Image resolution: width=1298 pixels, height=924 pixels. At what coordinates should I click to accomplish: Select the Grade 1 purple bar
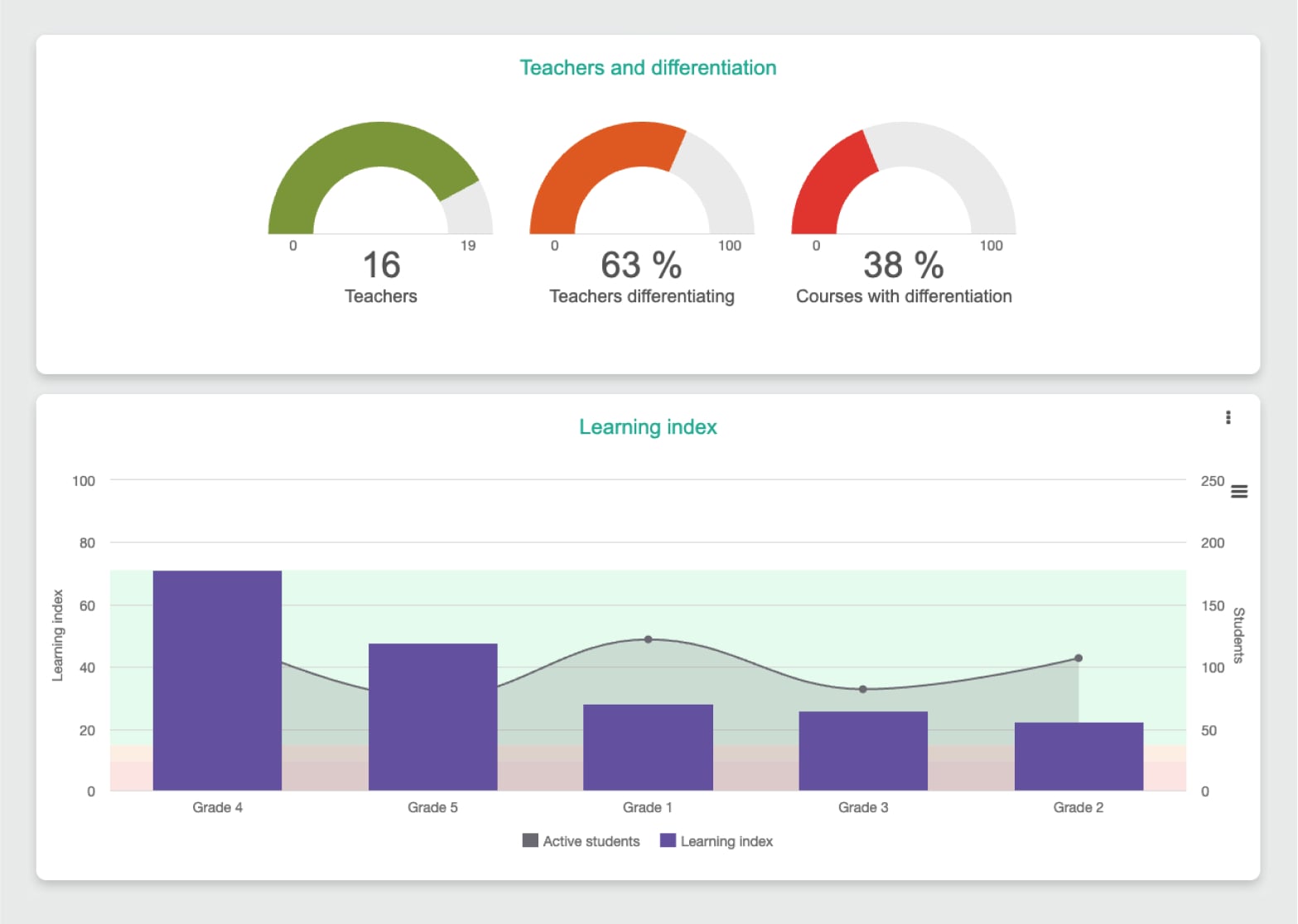pos(648,747)
